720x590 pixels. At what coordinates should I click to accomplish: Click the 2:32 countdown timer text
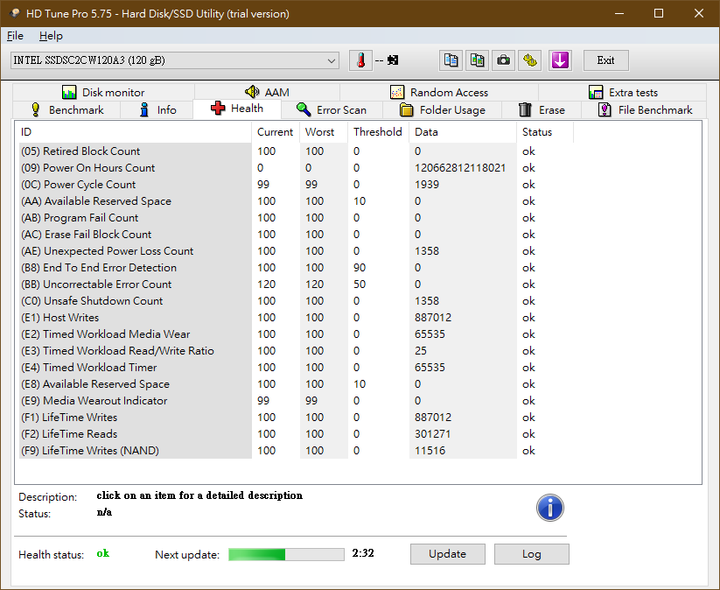363,553
